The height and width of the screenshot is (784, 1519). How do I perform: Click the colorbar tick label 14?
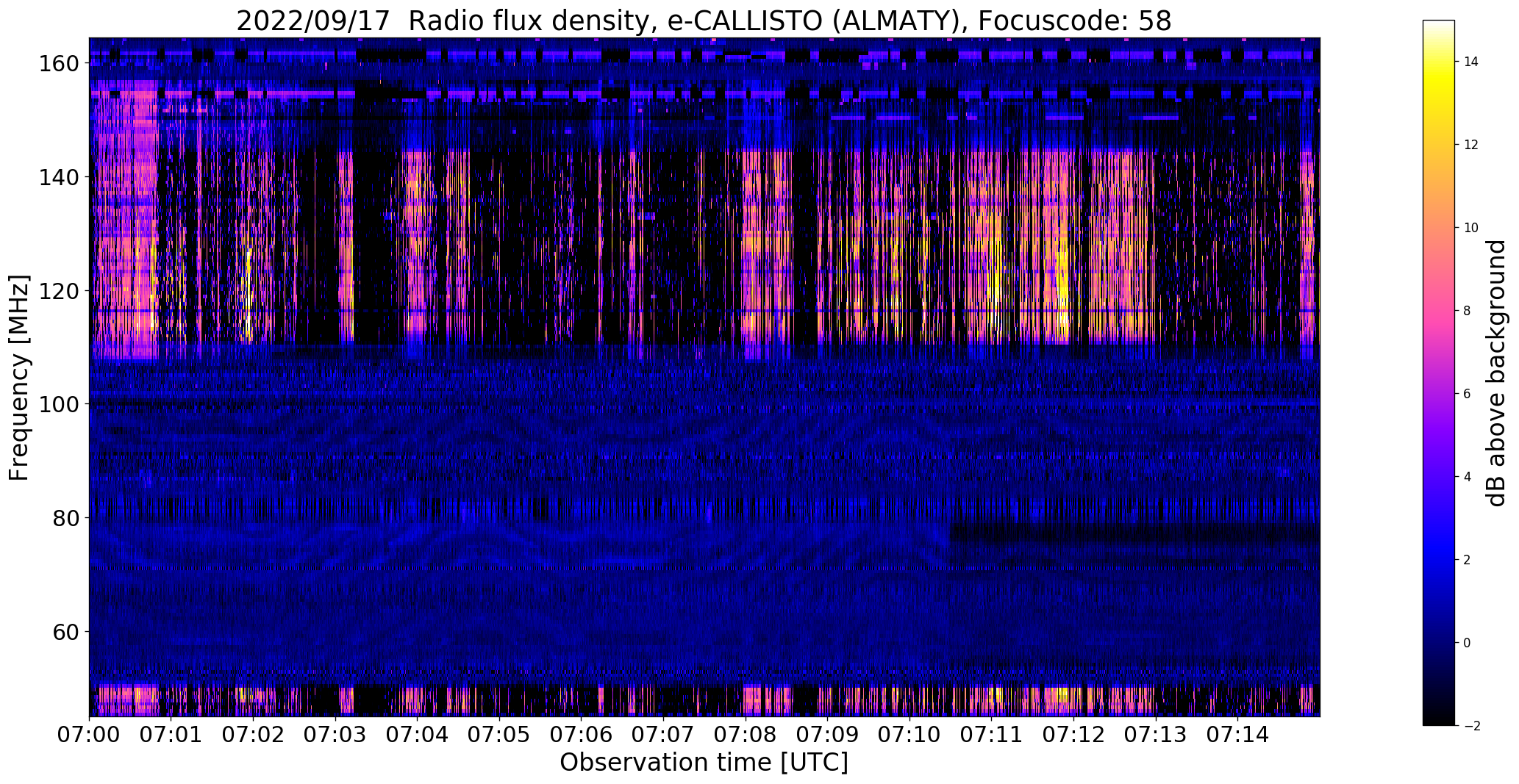1470,62
